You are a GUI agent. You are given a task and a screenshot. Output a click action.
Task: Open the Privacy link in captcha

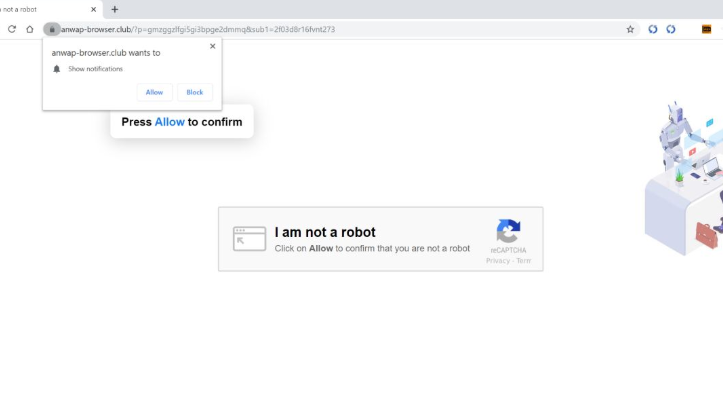497,261
